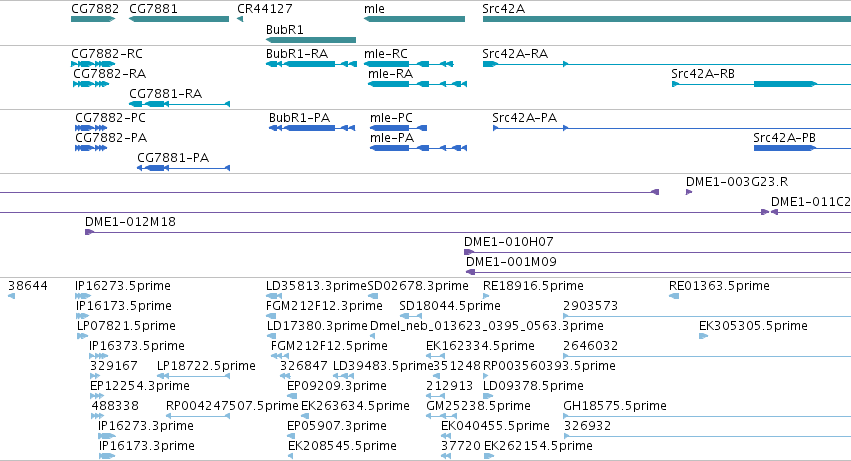Viewport: 851px width, 461px height.
Task: Click the EP05907.3prime EST label
Action: 336,426
